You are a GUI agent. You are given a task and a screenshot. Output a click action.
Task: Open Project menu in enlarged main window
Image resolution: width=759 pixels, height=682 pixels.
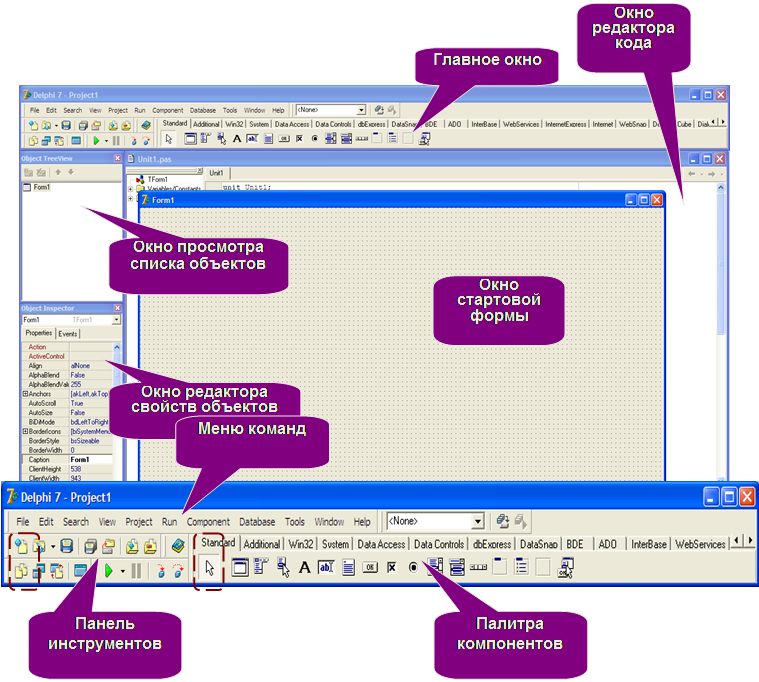[138, 522]
